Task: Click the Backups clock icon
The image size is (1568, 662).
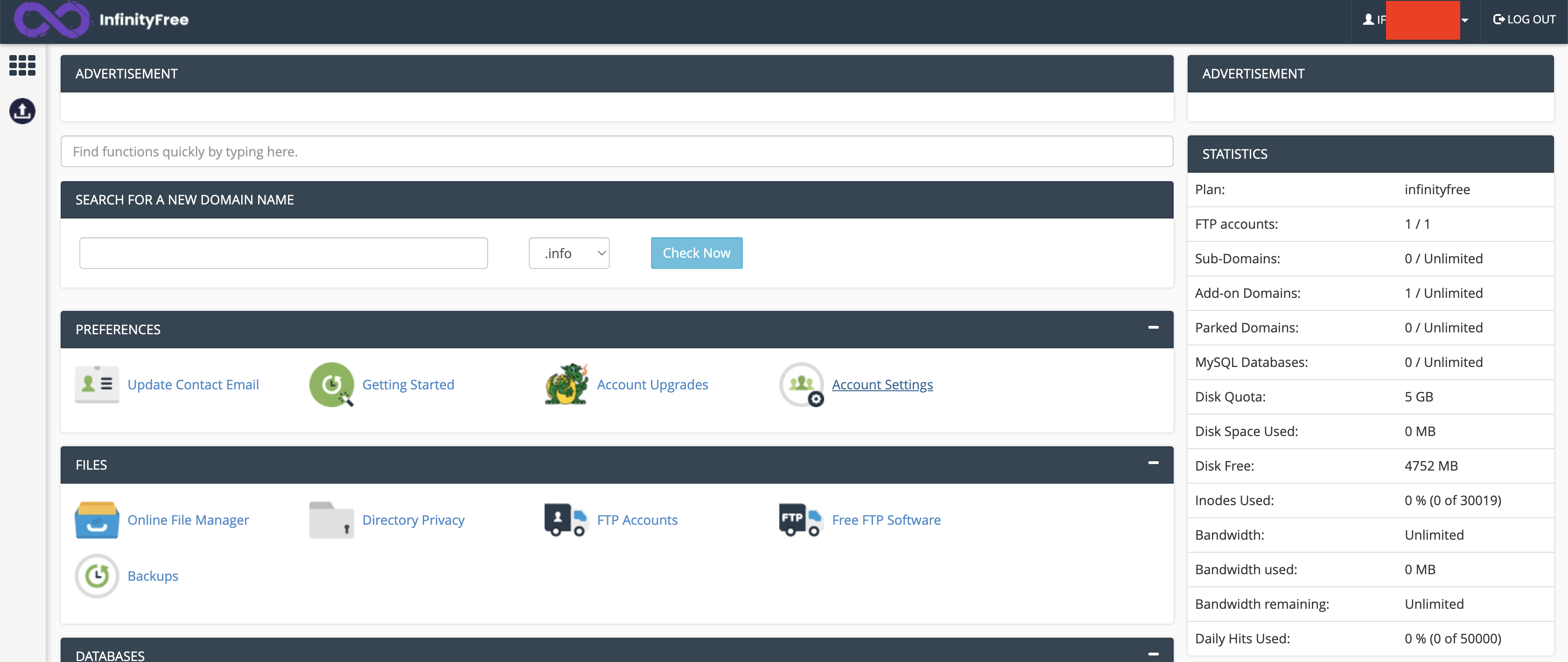Action: coord(97,576)
